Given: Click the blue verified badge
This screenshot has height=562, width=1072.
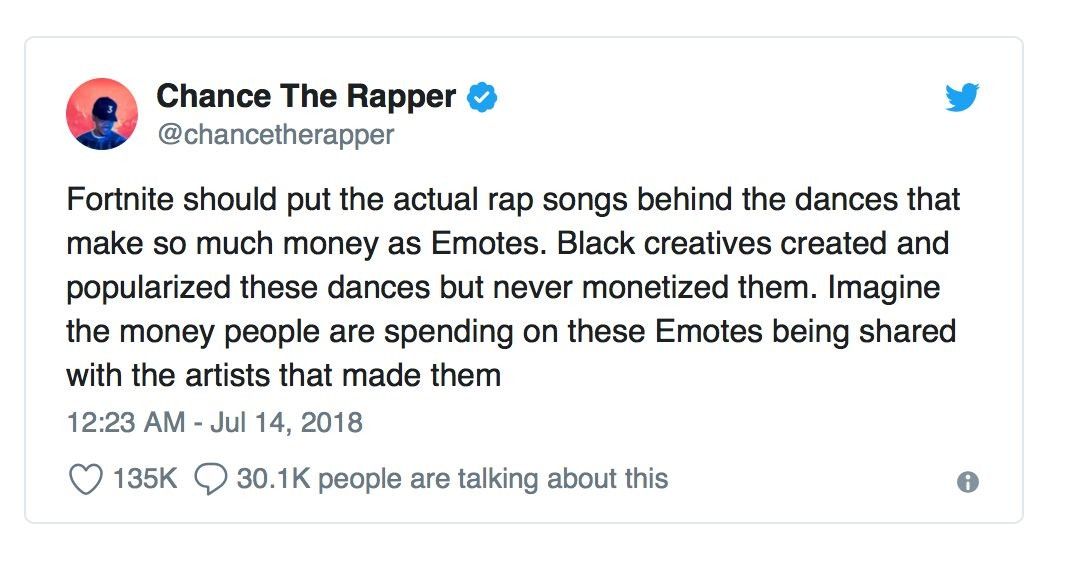Looking at the screenshot, I should pyautogui.click(x=482, y=98).
